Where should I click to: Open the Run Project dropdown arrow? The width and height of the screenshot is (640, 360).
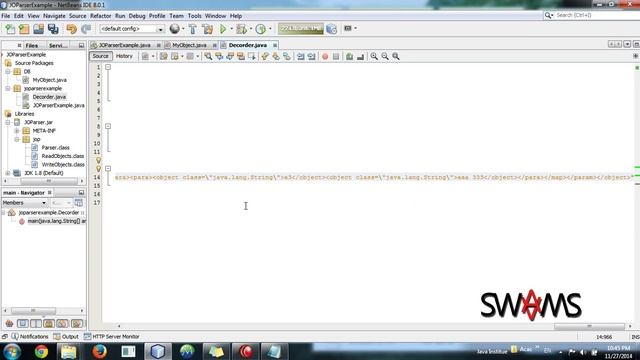pos(231,29)
